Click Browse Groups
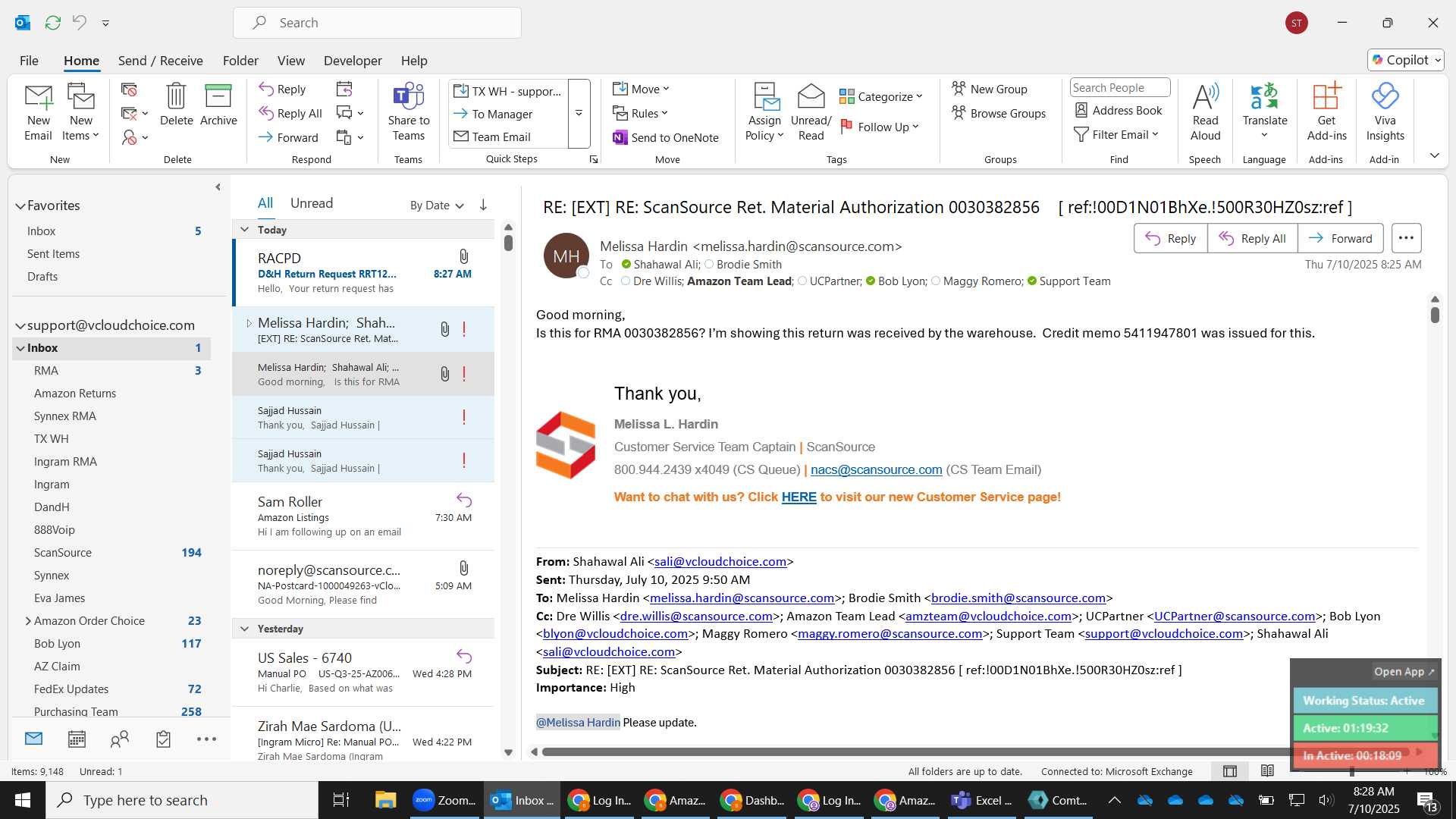Screen dimensions: 1456x819 999,113
